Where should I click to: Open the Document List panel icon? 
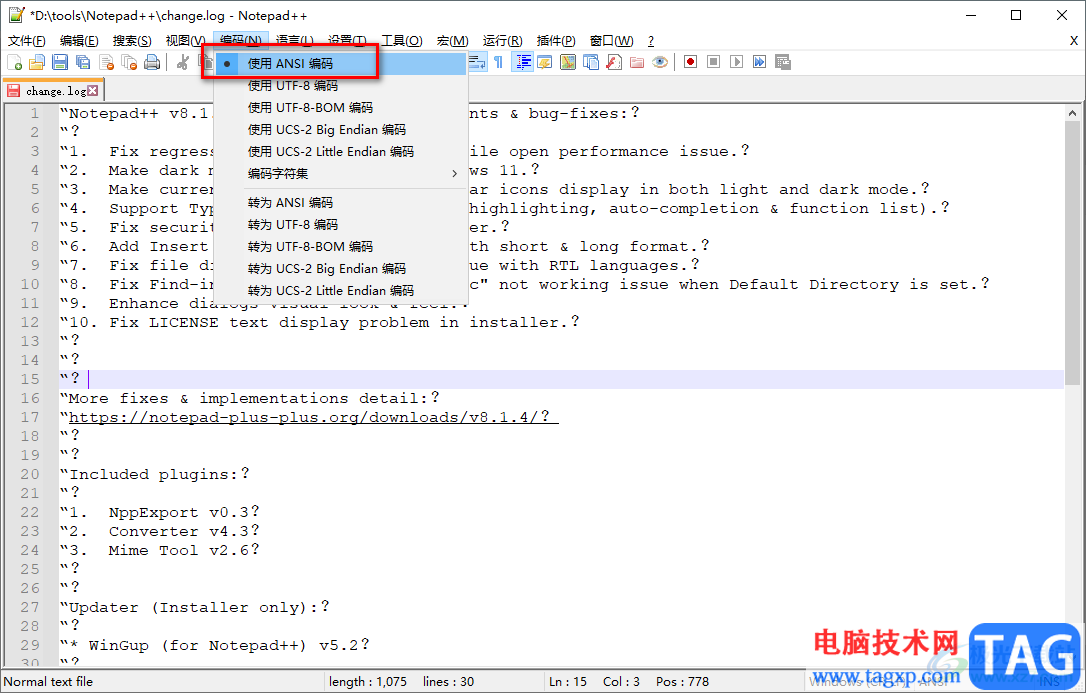point(591,62)
